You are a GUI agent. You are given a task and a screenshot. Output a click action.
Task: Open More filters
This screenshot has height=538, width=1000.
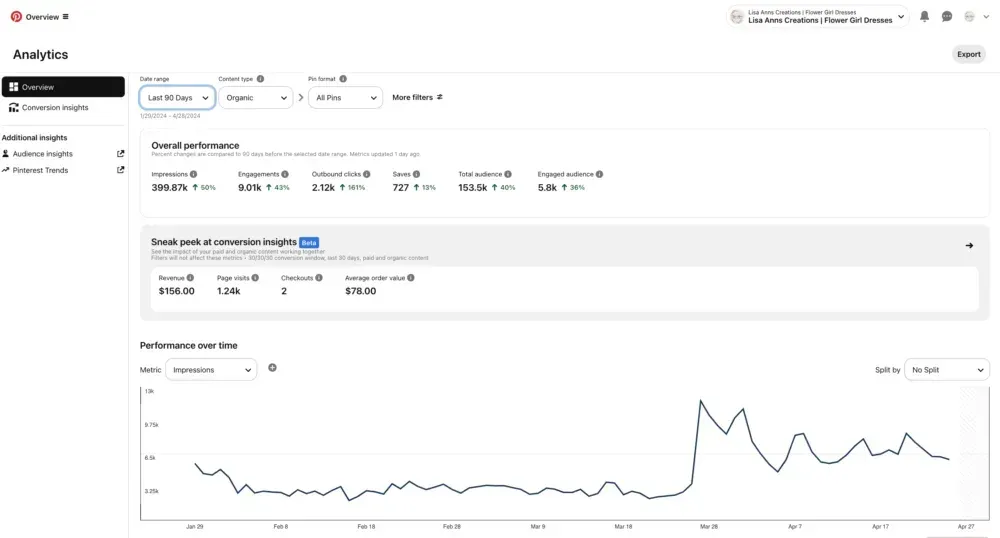click(x=417, y=98)
